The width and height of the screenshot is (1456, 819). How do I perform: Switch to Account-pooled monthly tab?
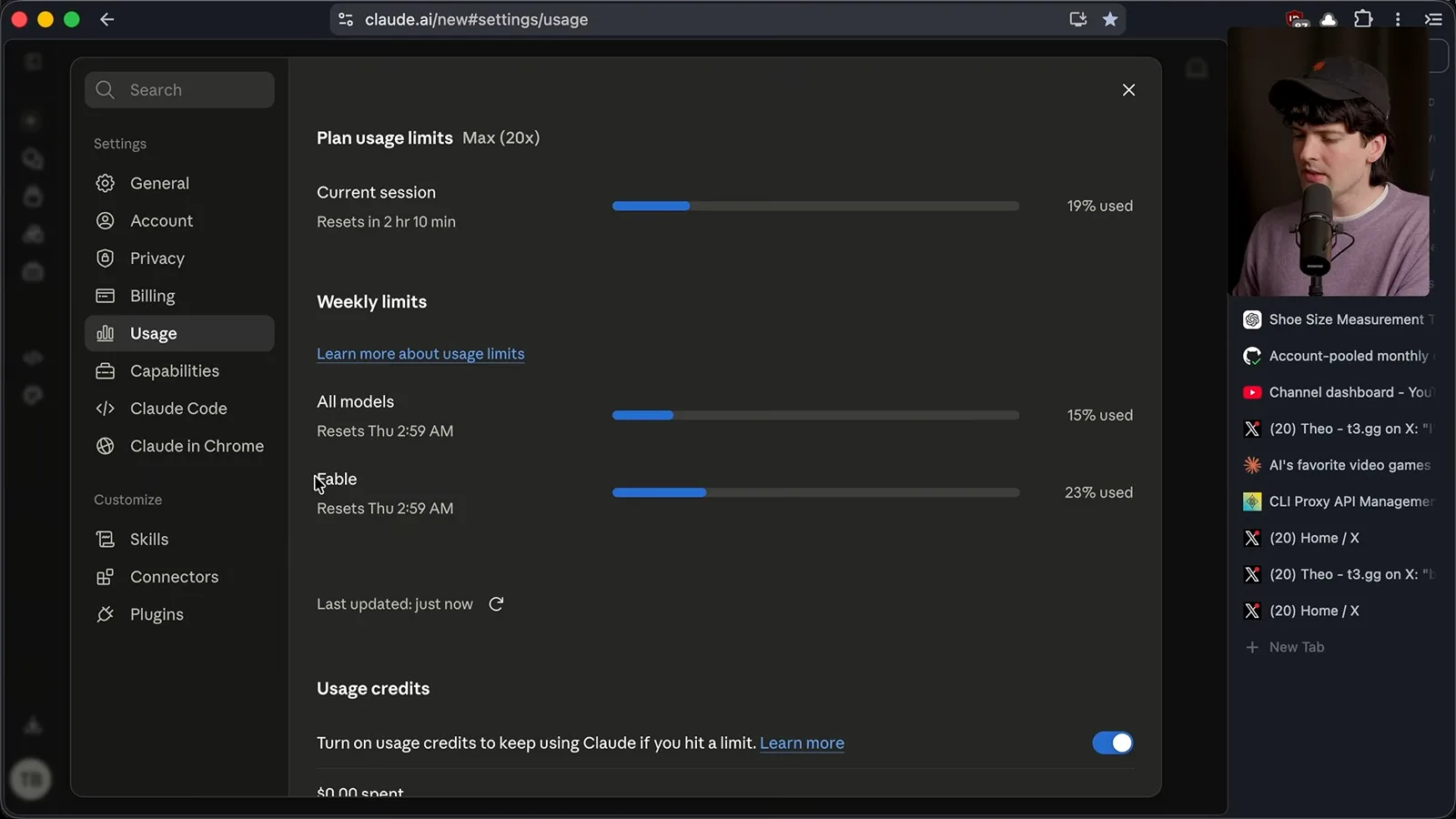coord(1338,356)
